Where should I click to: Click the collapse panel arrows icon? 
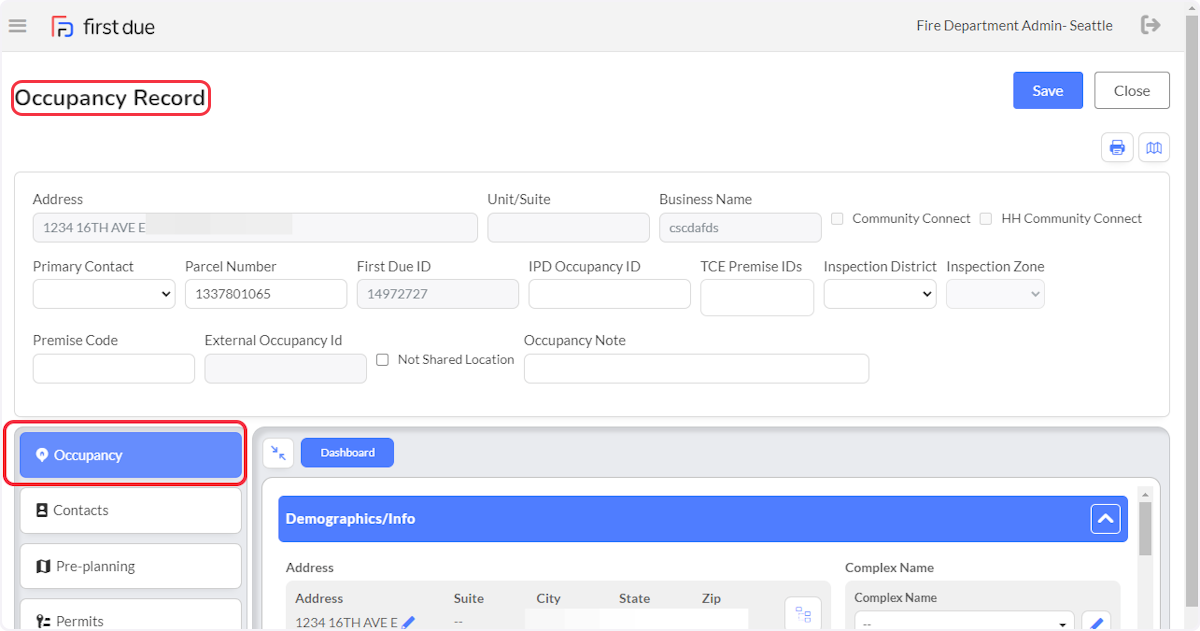point(278,453)
